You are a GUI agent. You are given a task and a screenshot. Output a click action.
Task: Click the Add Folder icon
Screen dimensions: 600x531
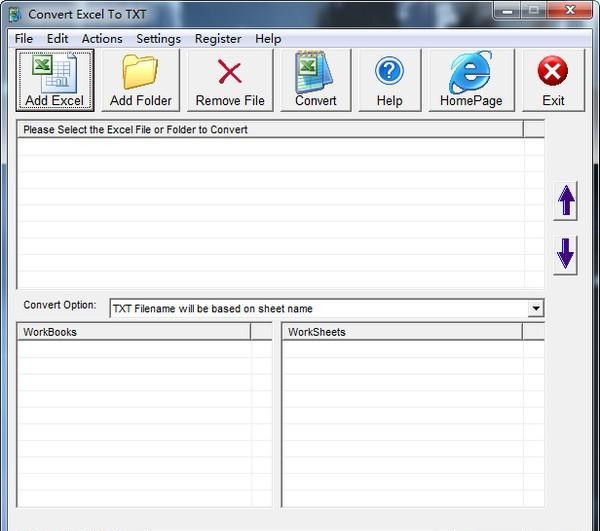(140, 80)
